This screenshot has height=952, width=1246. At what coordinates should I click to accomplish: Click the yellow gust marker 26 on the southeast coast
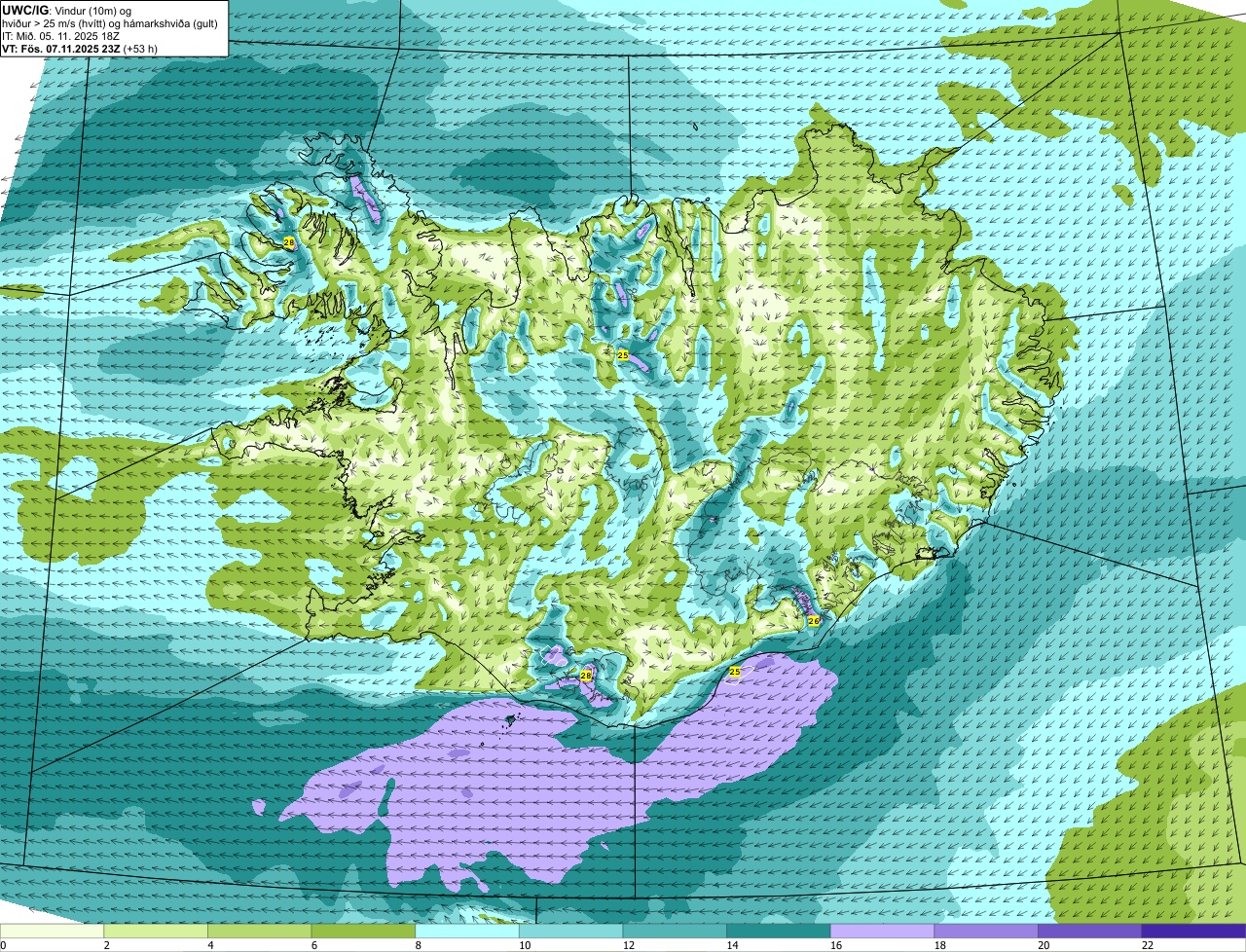(x=814, y=620)
